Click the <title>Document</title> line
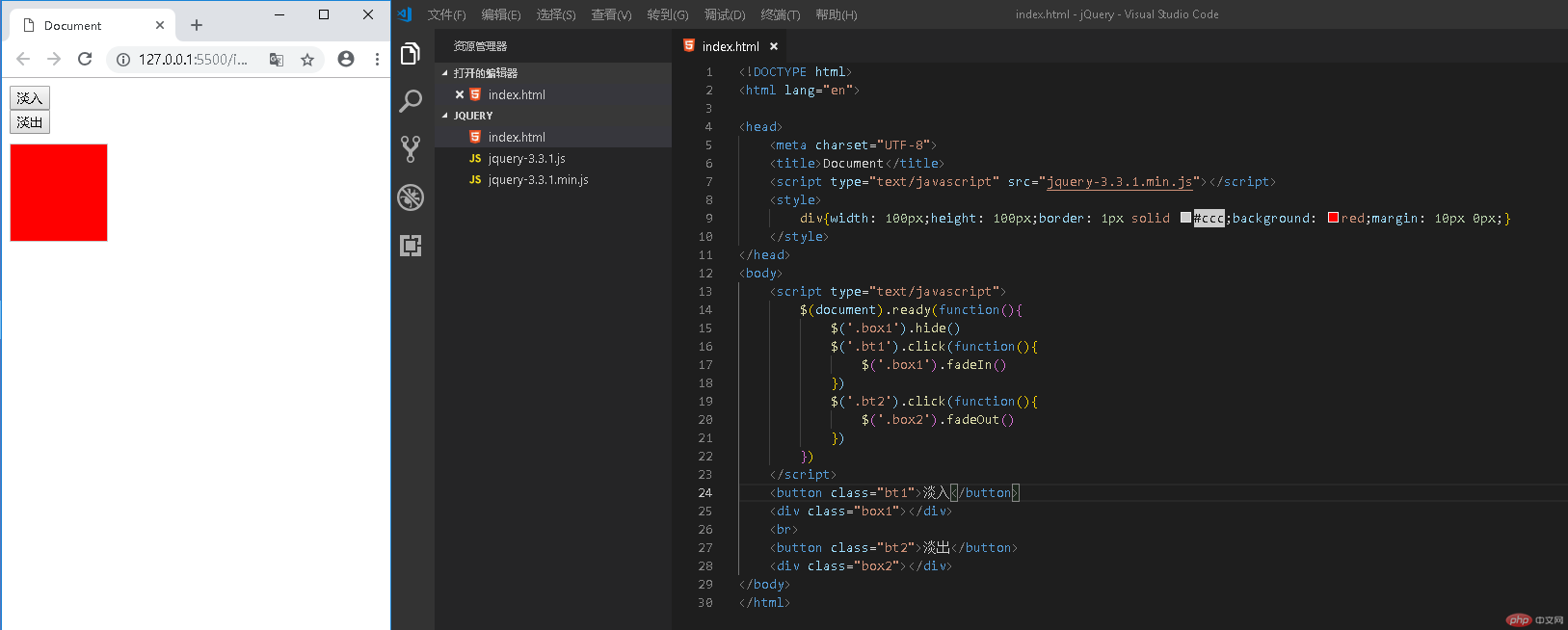 click(x=857, y=163)
